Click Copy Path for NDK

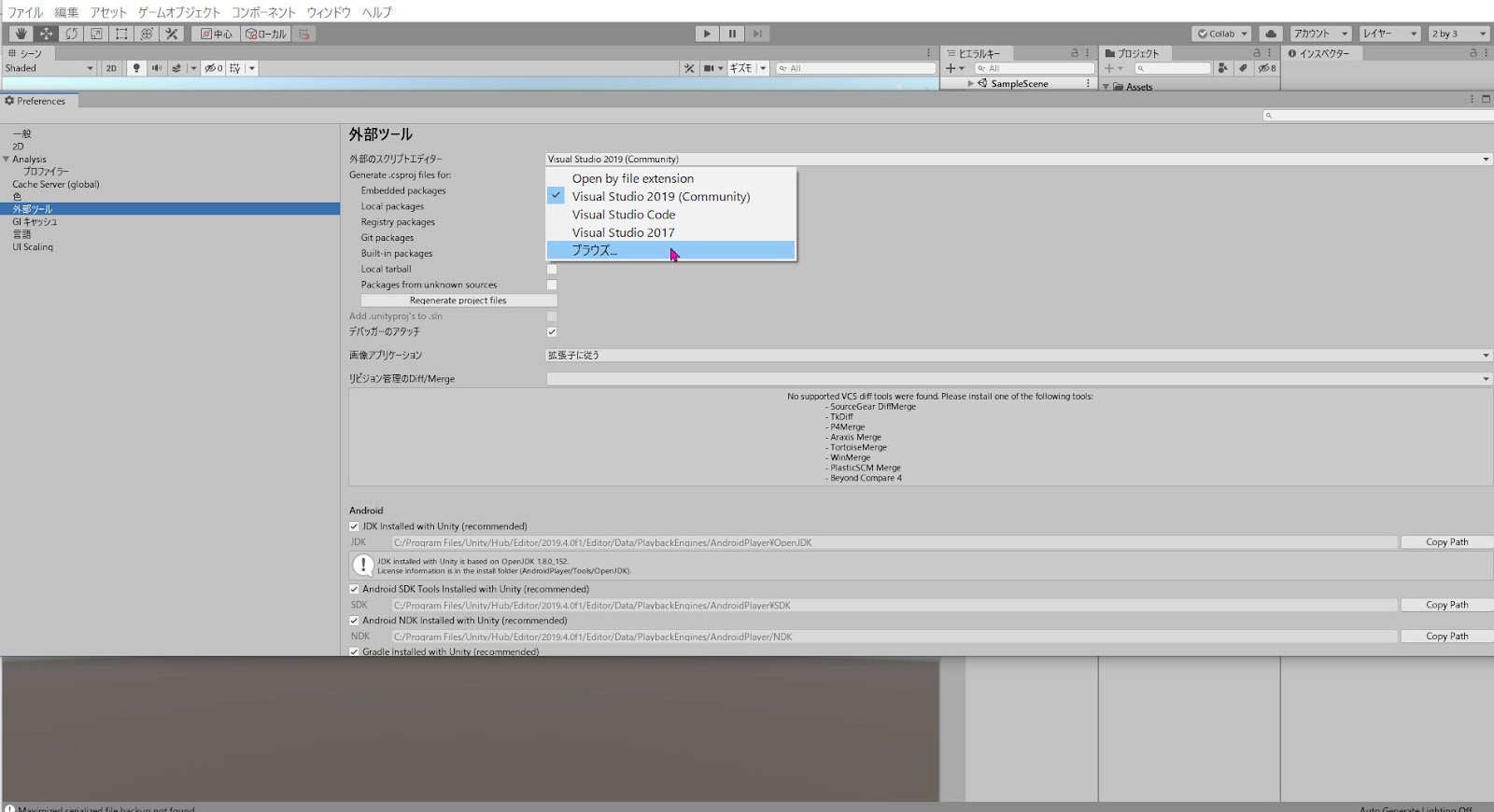point(1446,637)
